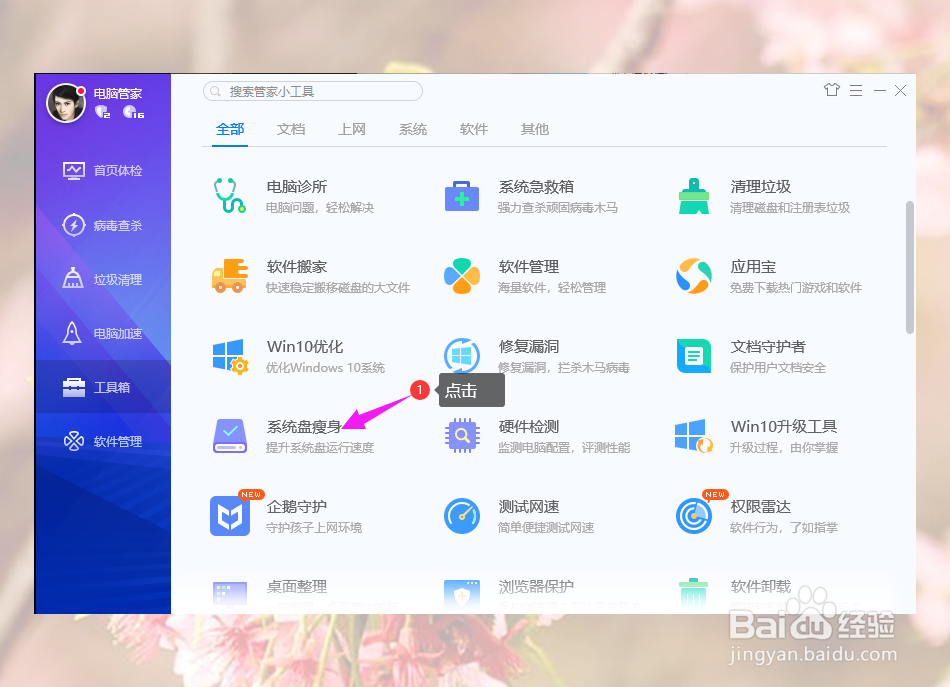Switch to the 软件 tab
950x687 pixels.
point(474,129)
